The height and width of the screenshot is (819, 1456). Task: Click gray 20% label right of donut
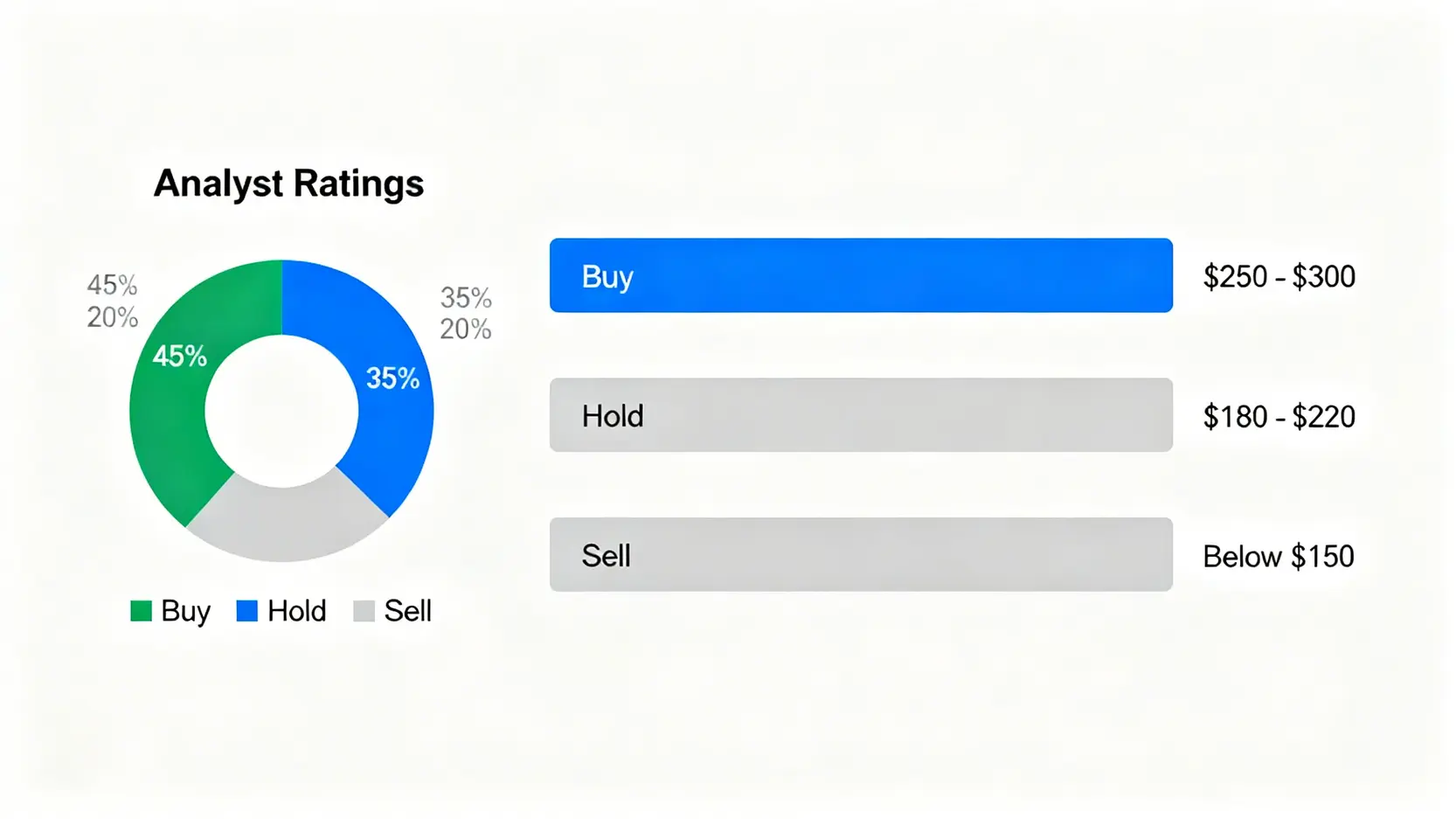click(x=466, y=330)
